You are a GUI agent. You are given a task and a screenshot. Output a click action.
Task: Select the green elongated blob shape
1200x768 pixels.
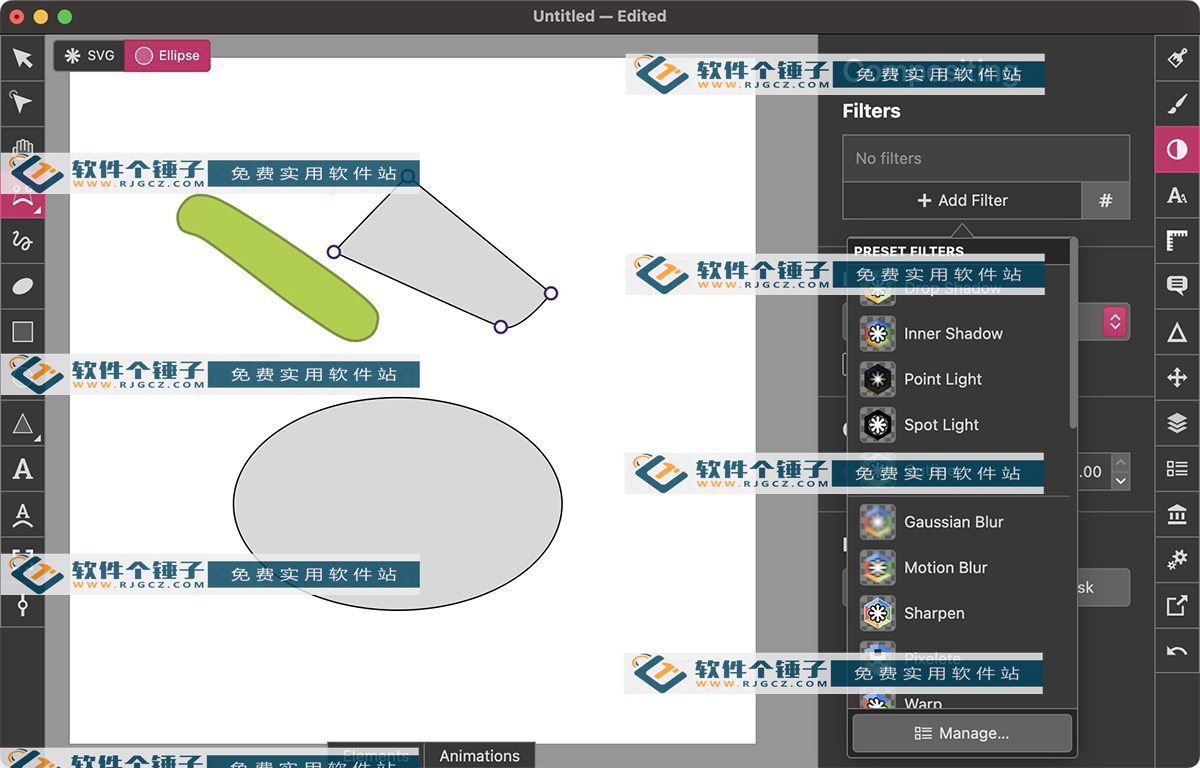pyautogui.click(x=277, y=268)
